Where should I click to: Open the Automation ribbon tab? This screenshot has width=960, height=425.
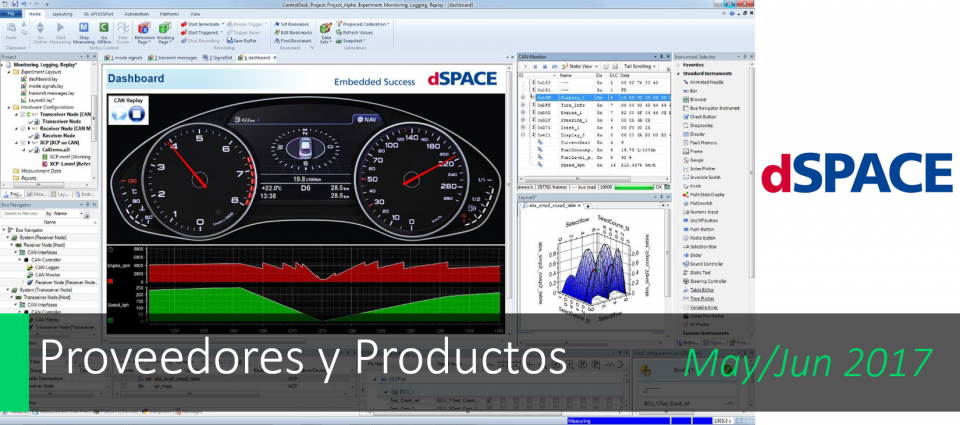136,13
